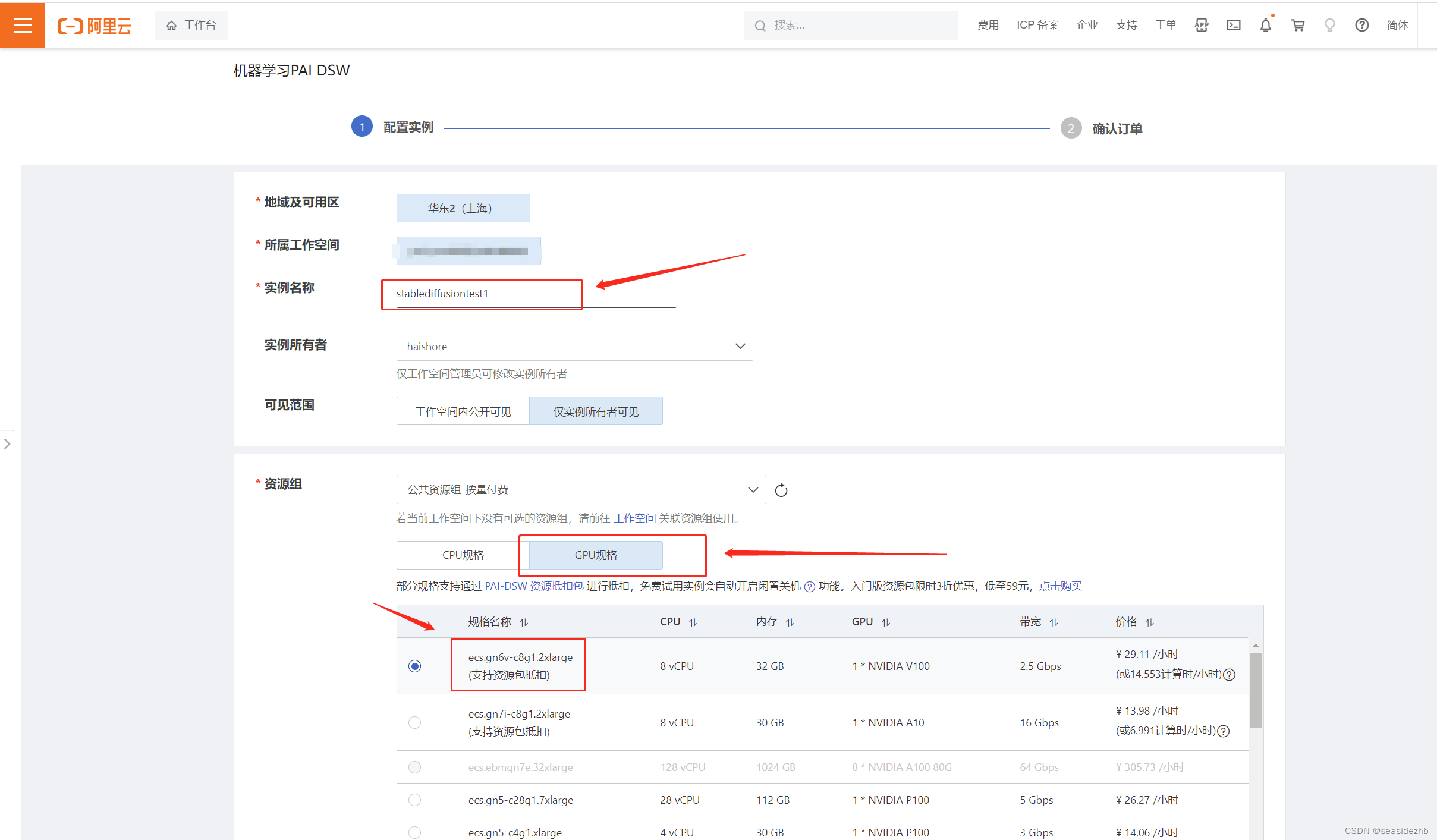Click the refresh icon beside resource group
Screen dimensions: 1437x840
pos(781,489)
